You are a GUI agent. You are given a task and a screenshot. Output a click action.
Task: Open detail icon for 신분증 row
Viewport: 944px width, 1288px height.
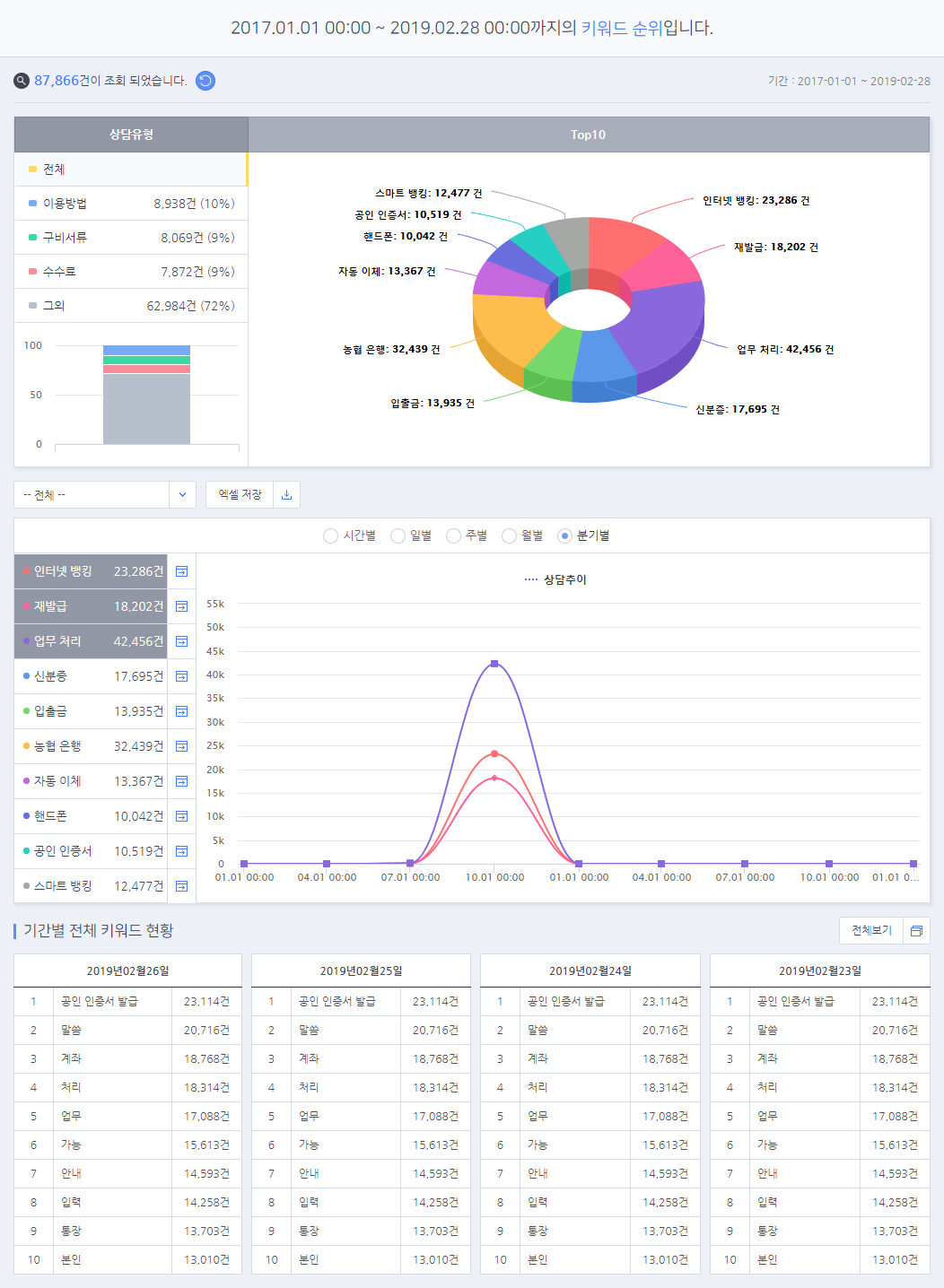click(182, 676)
